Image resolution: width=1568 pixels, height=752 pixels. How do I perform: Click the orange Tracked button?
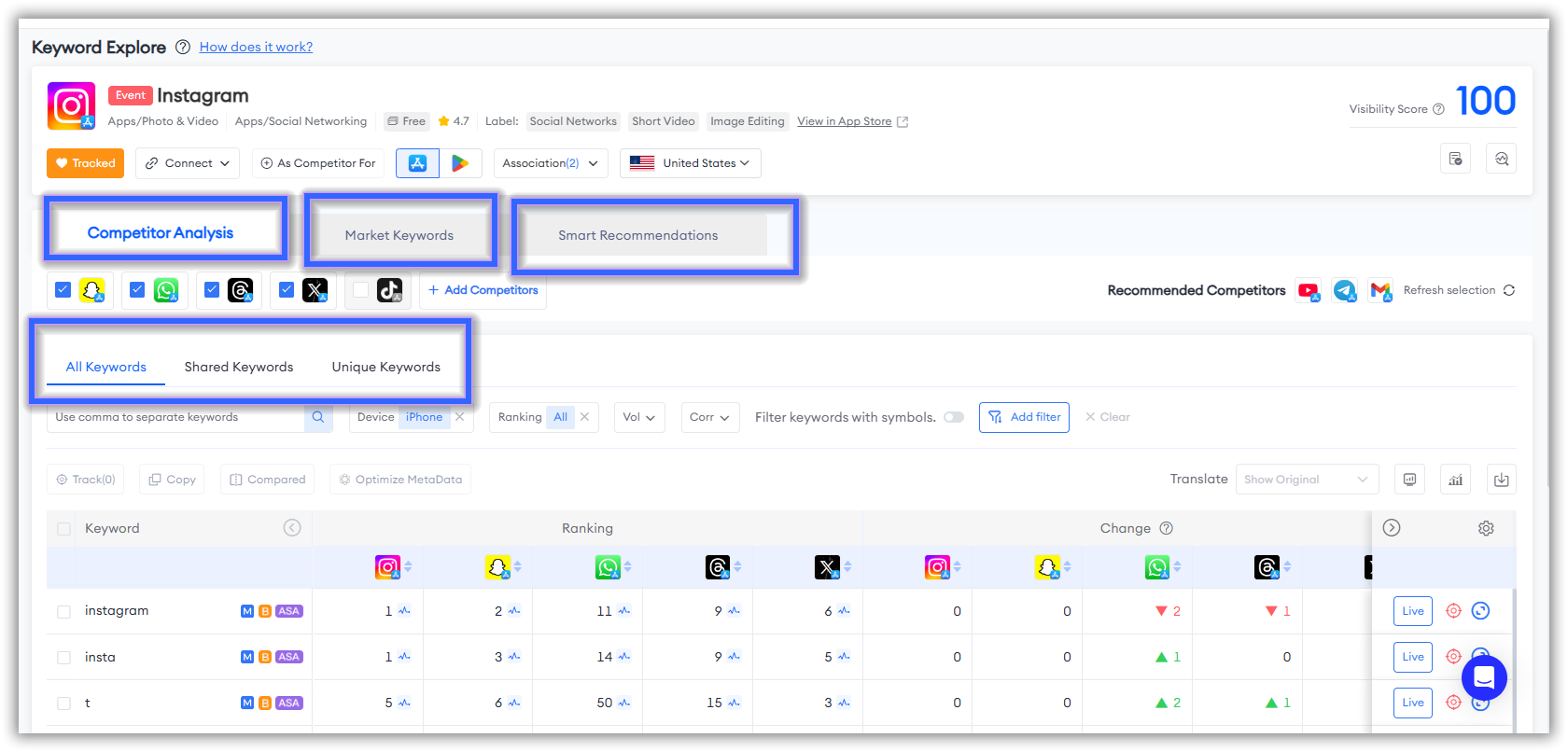[x=86, y=163]
